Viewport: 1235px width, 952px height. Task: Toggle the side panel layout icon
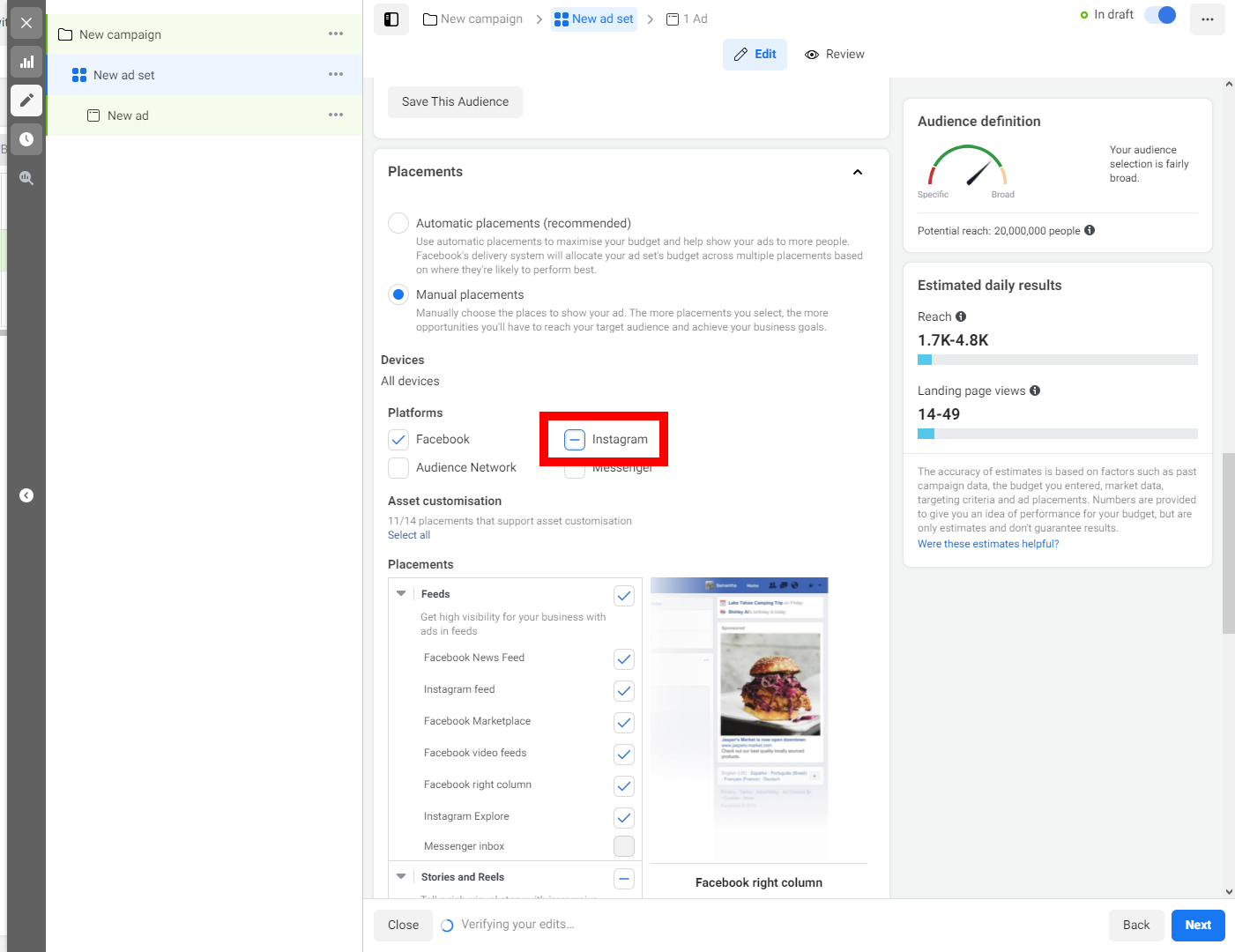tap(391, 19)
